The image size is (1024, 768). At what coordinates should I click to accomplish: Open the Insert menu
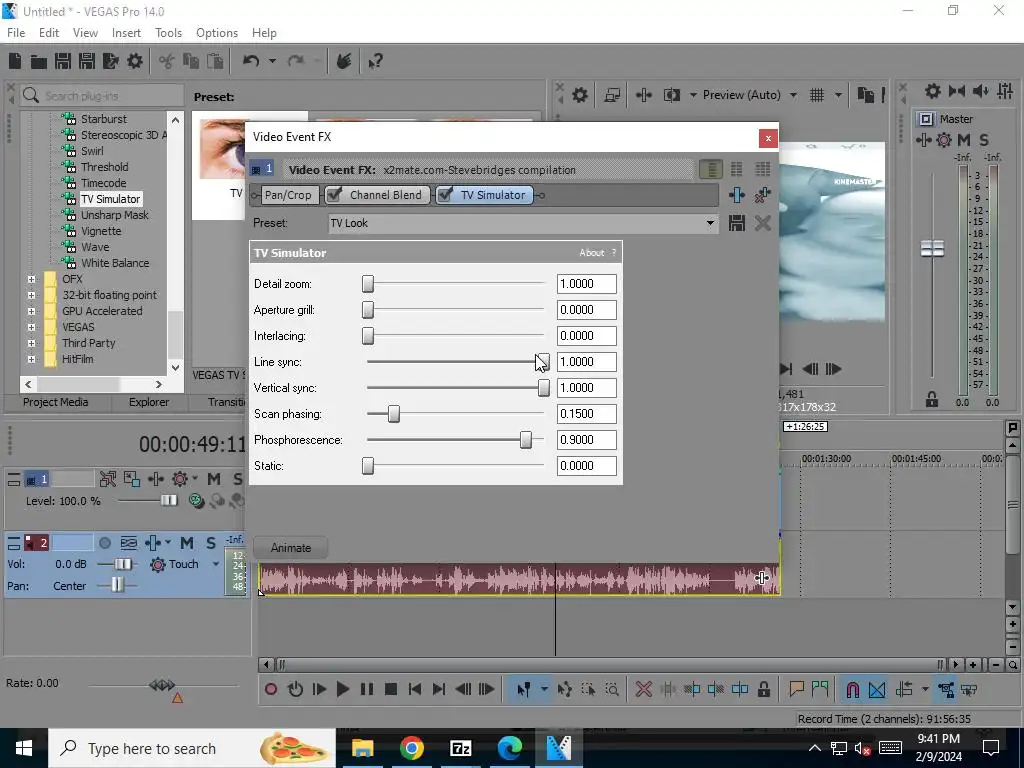(x=126, y=33)
